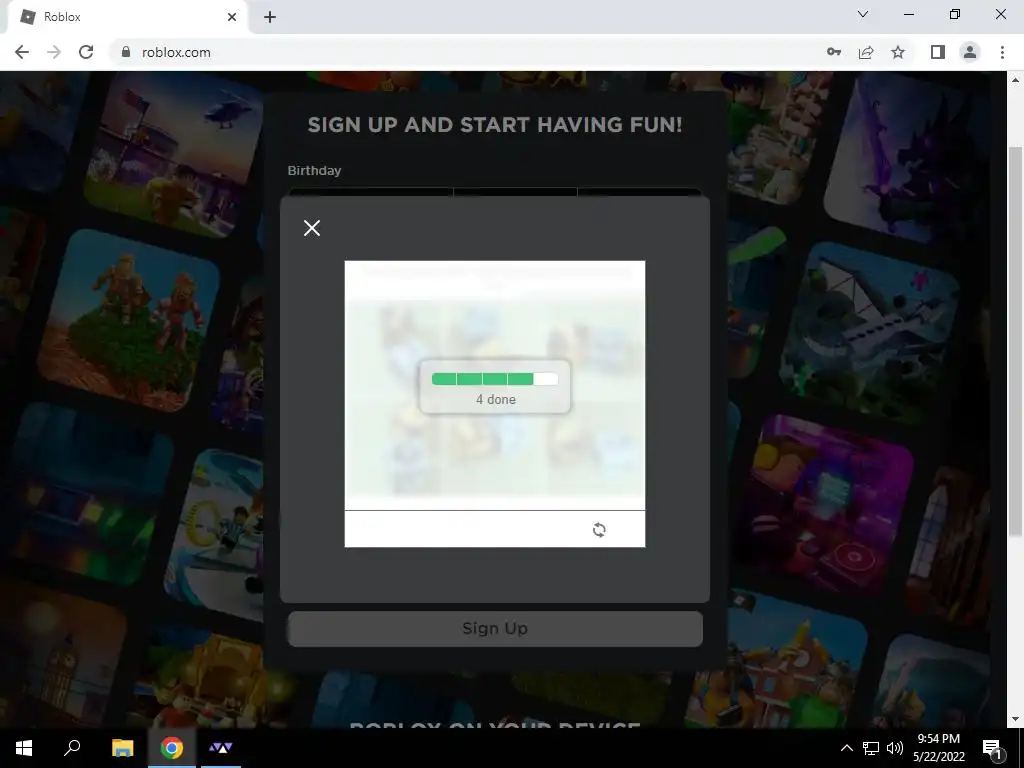This screenshot has height=768, width=1024.
Task: Open the clock showing 9:54 PM
Action: point(938,748)
